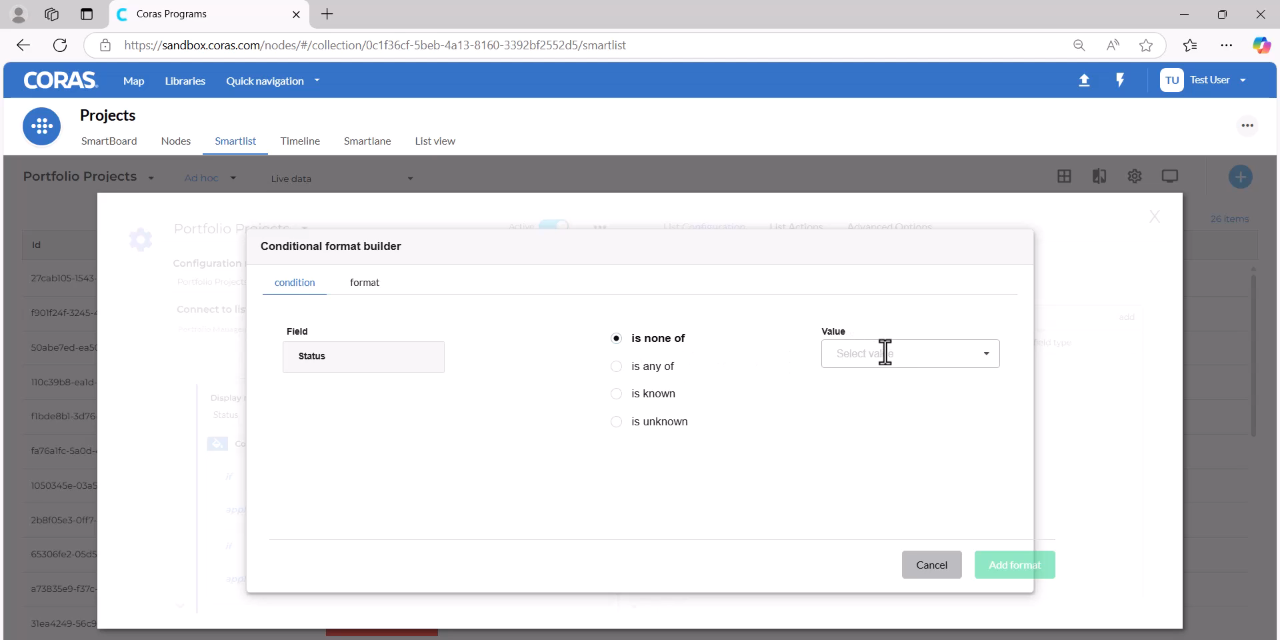Open the Nodes tab
Screen dimensions: 1280x640
(176, 141)
